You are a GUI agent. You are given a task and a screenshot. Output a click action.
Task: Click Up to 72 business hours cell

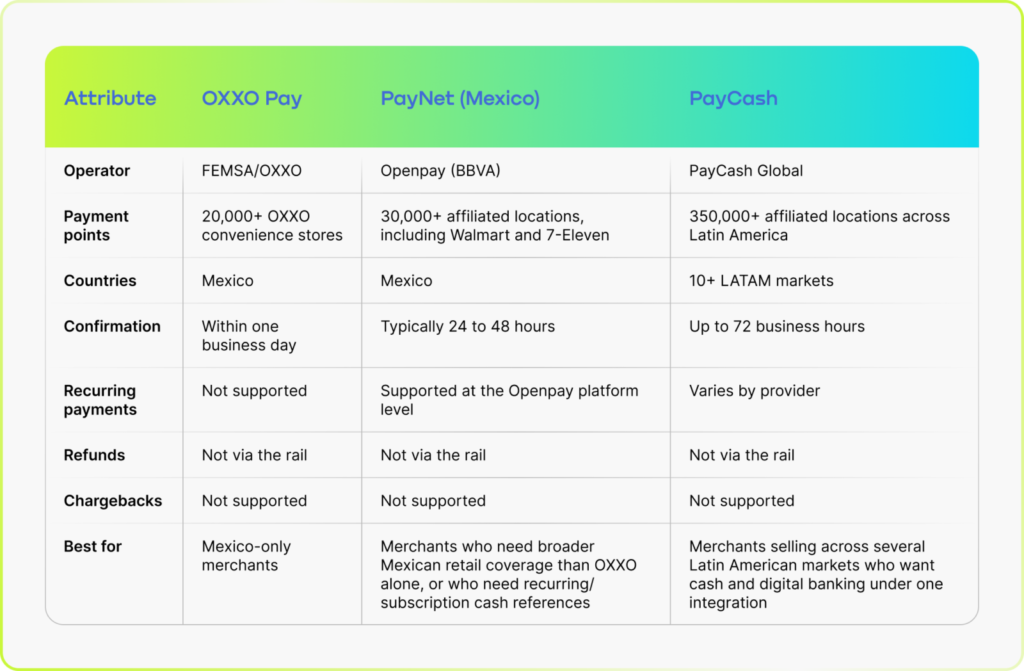776,326
